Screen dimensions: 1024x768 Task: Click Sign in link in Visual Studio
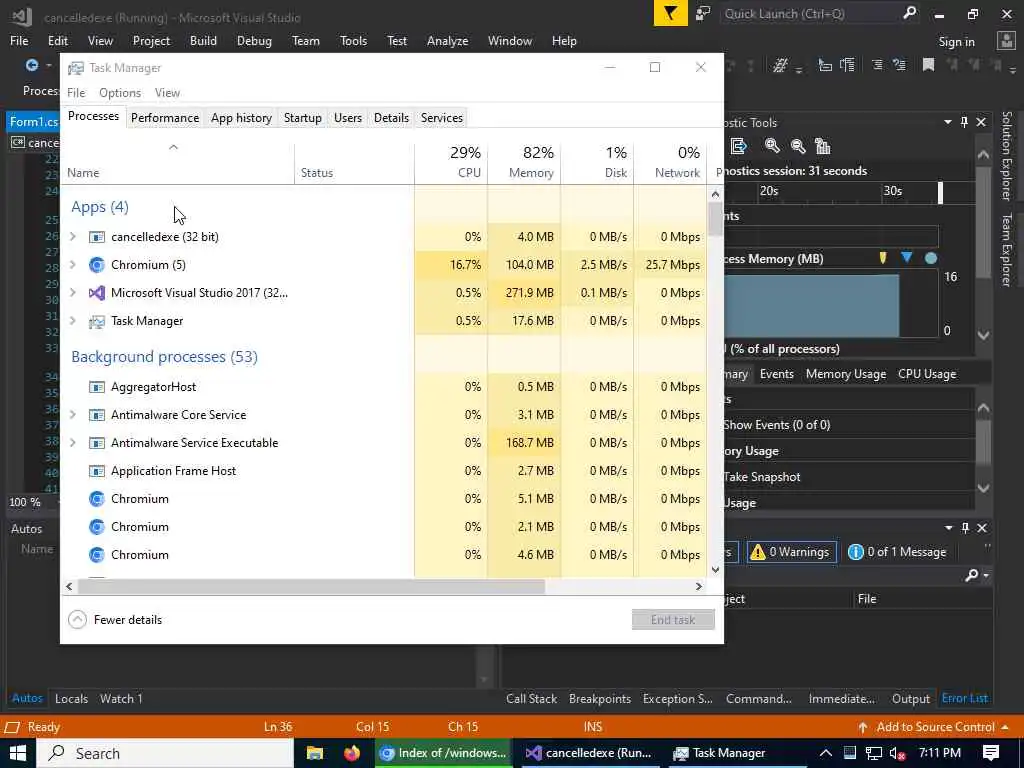click(956, 42)
